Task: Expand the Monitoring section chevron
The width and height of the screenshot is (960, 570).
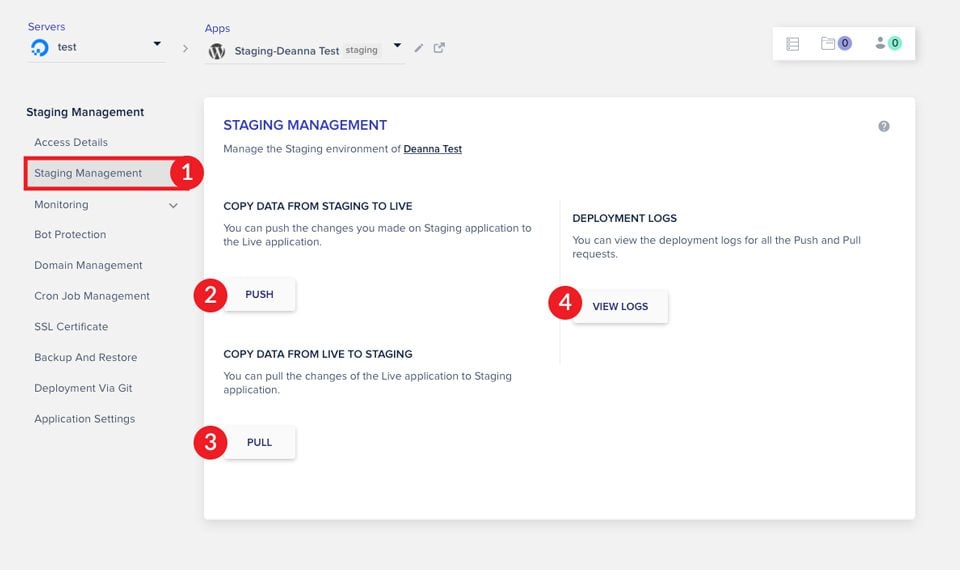Action: click(173, 205)
